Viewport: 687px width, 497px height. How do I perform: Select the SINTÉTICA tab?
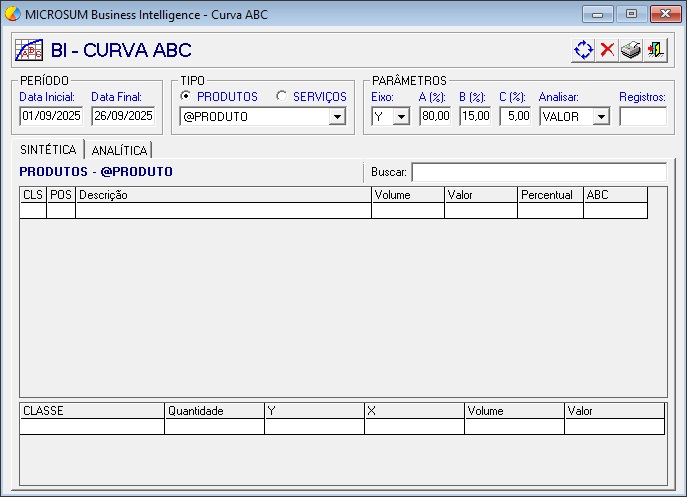pyautogui.click(x=48, y=149)
